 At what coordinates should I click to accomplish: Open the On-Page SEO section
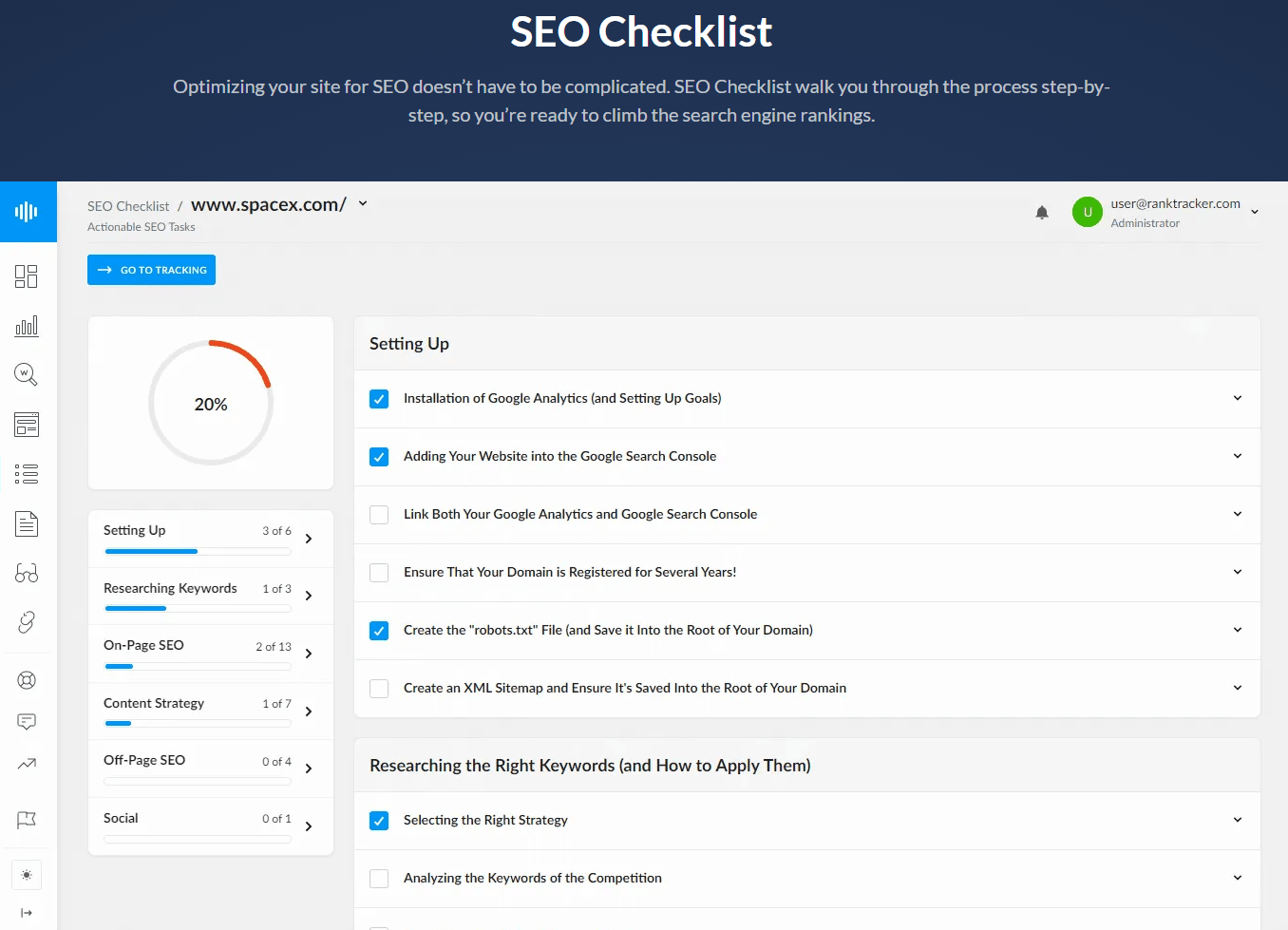click(210, 653)
